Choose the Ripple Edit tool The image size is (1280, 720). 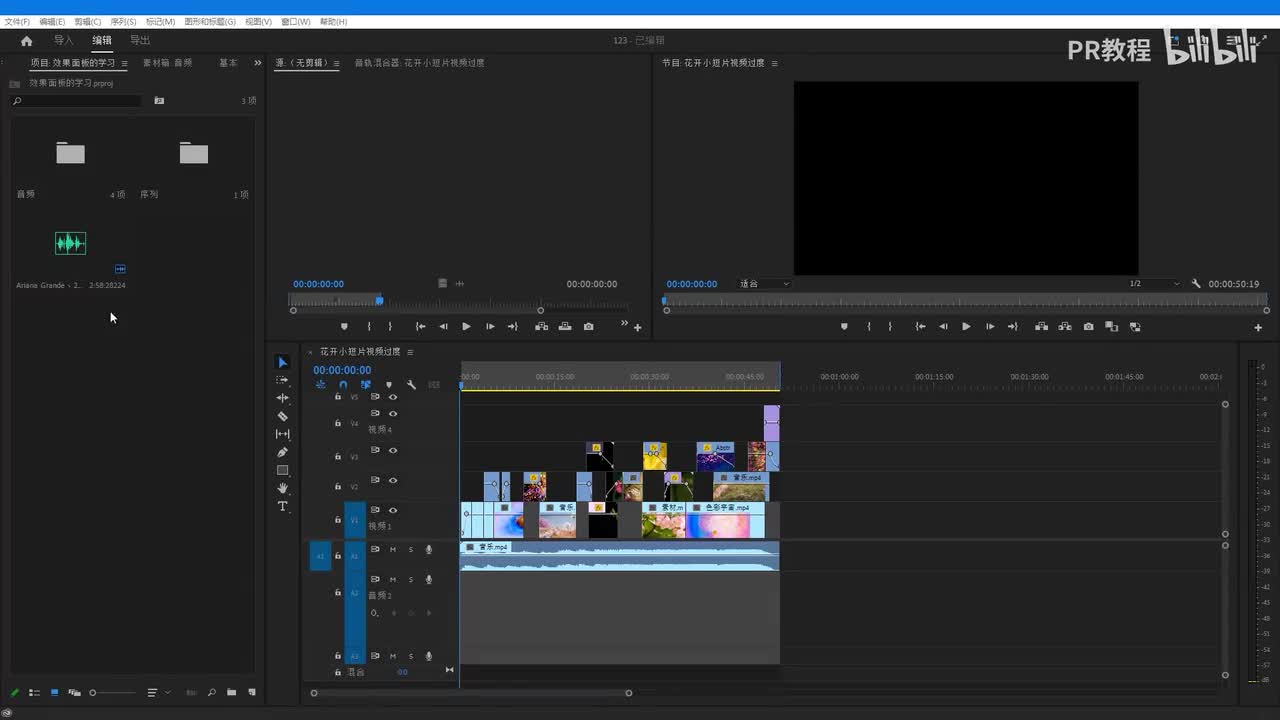283,398
